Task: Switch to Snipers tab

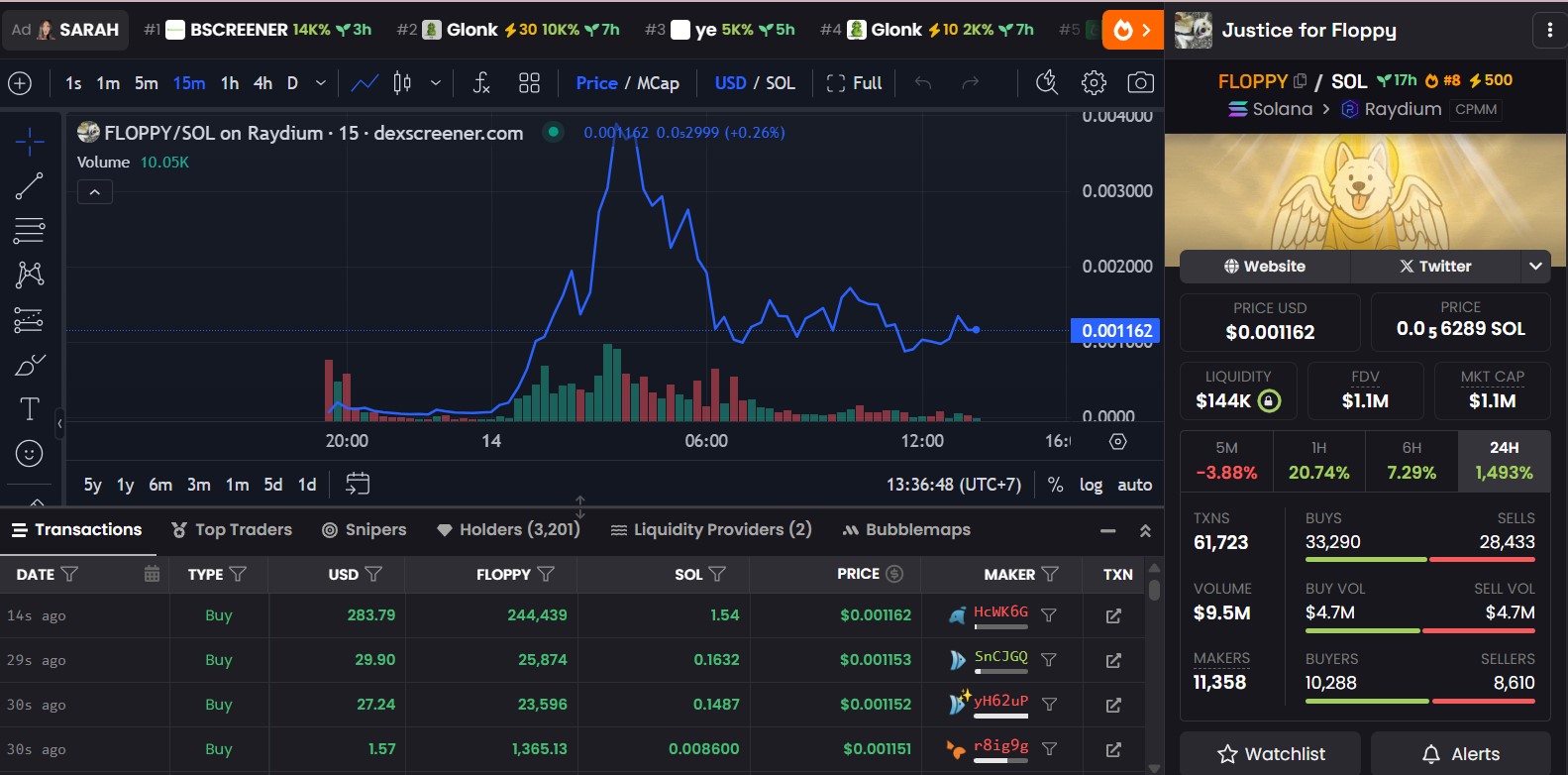Action: click(x=365, y=530)
